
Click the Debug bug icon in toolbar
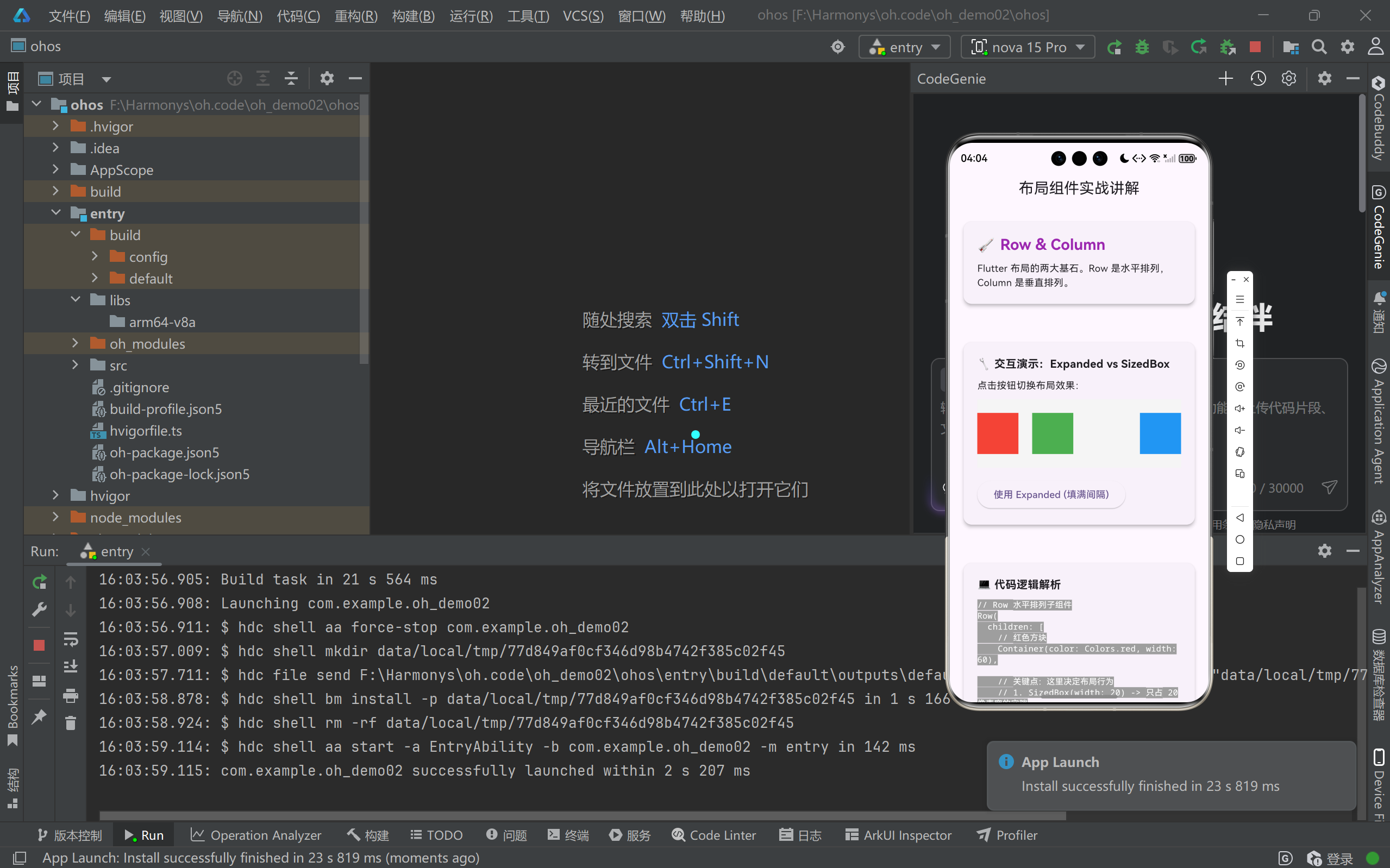pos(1142,47)
